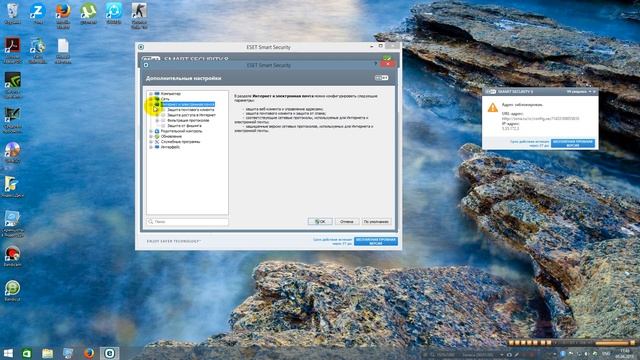Open the light-blue circular-arrows desktop shortcut
This screenshot has width=640, height=360.
(113, 13)
